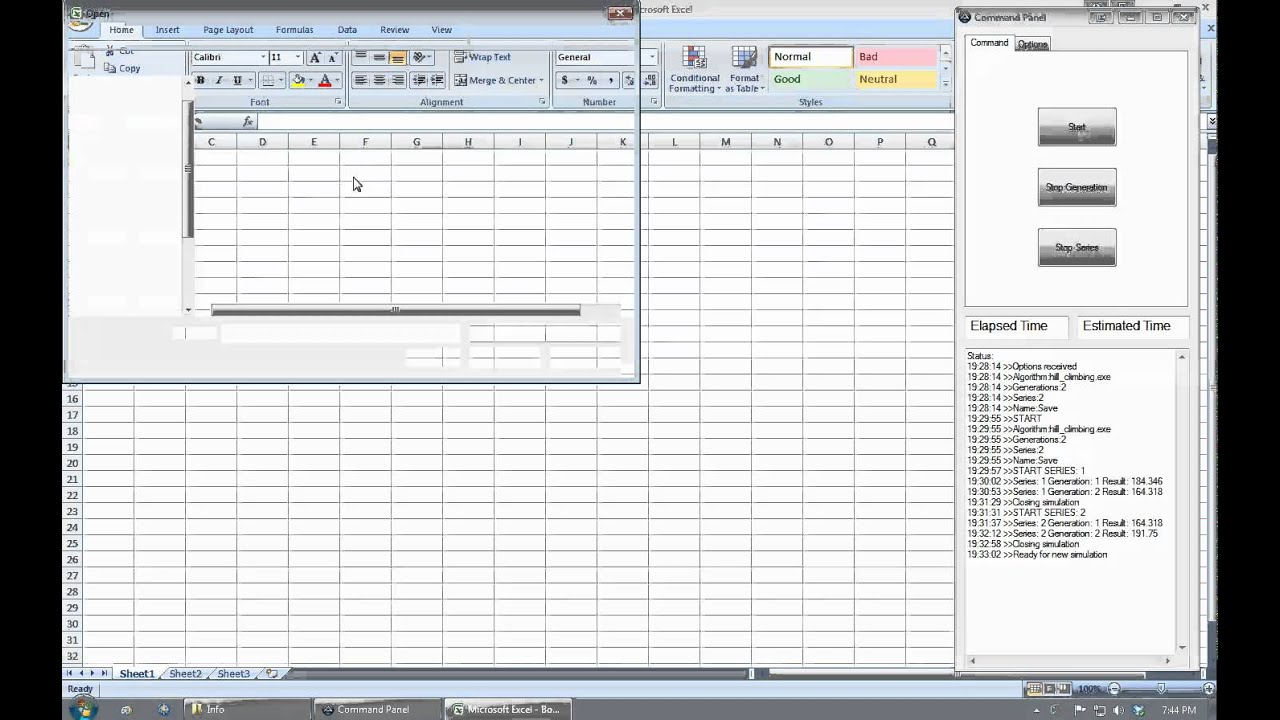Click Decrease Indent icon
The width and height of the screenshot is (1280, 720).
click(419, 80)
